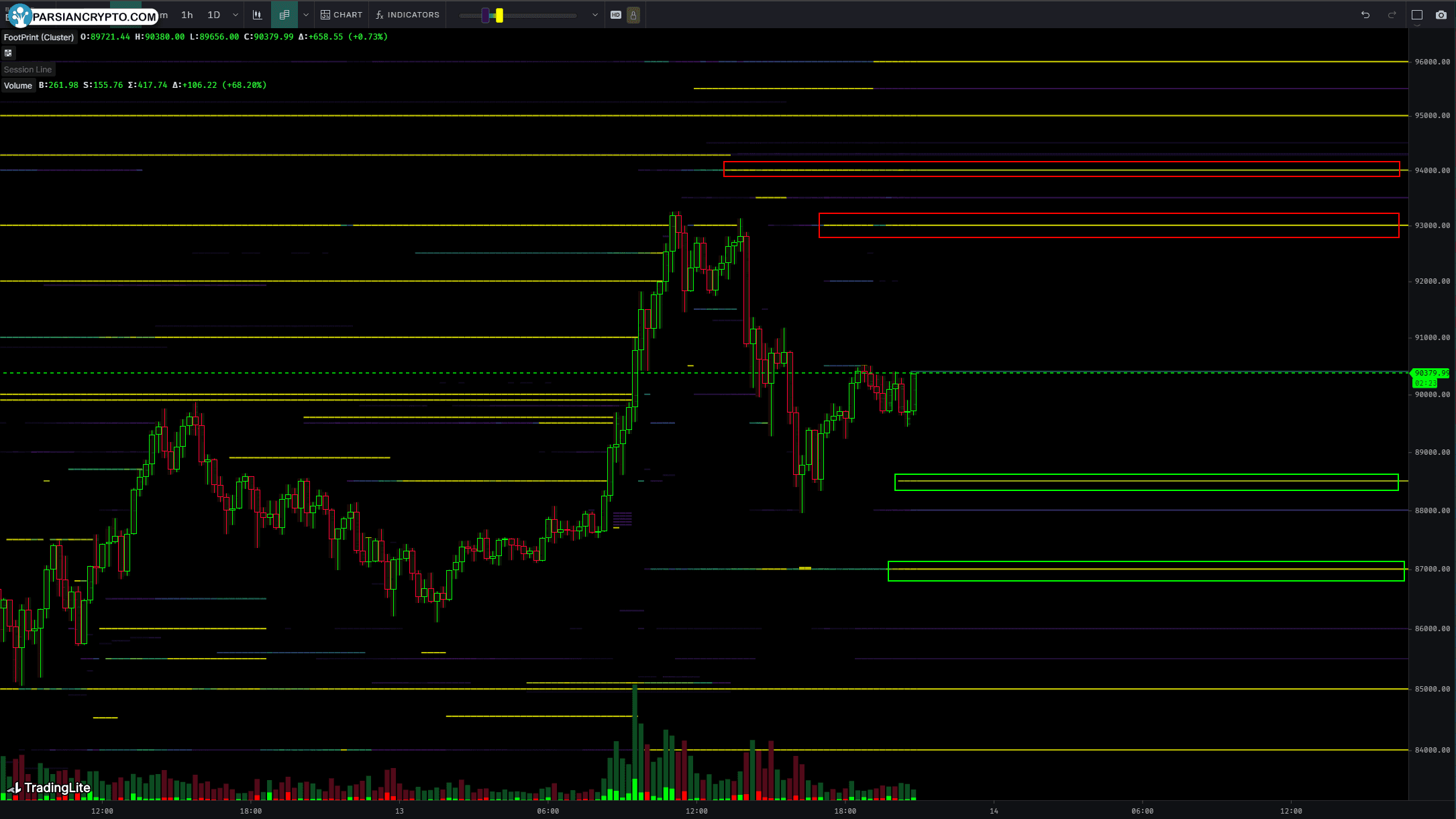Take a chart screenshot with camera icon

tap(1441, 15)
